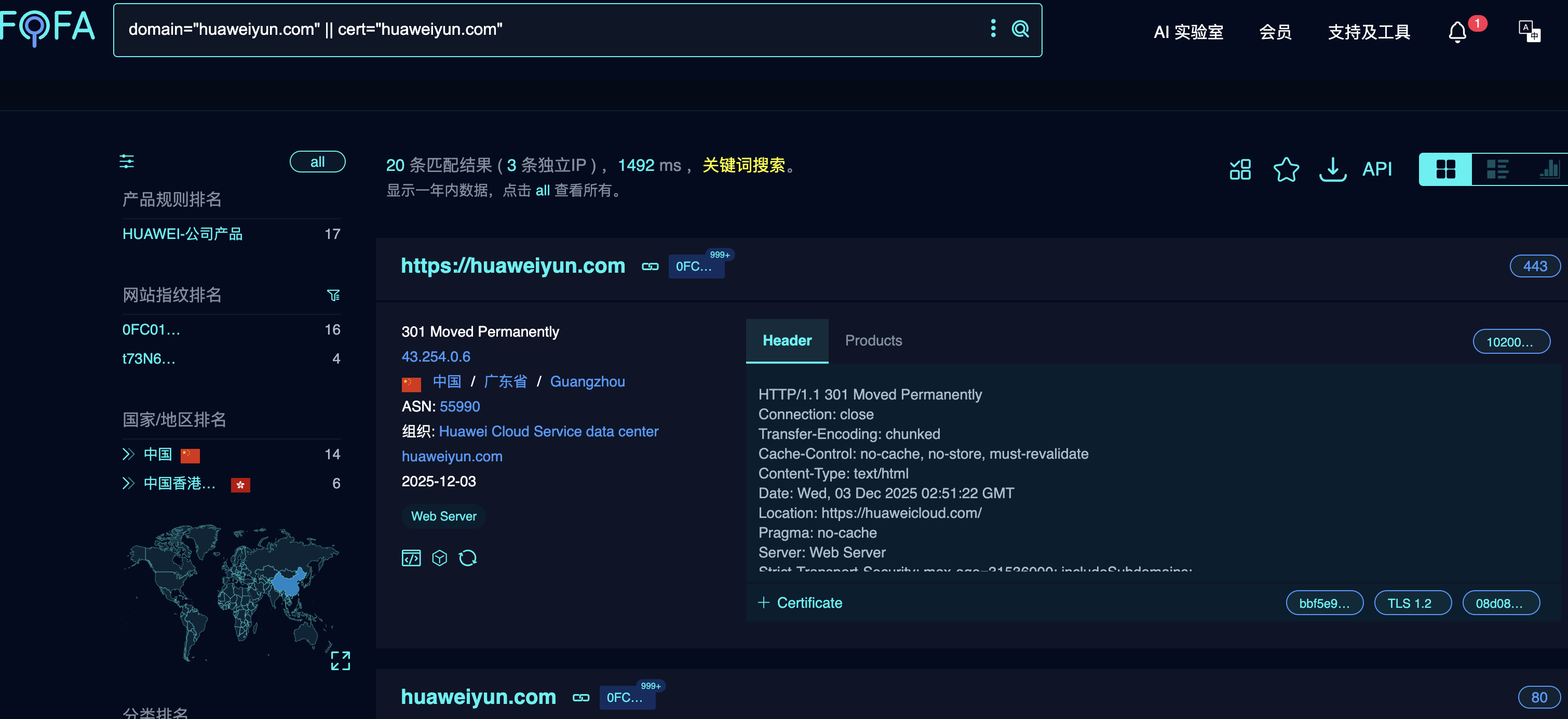Expand the 中国香港 region entry
Viewport: 1568px width, 719px height.
(128, 483)
